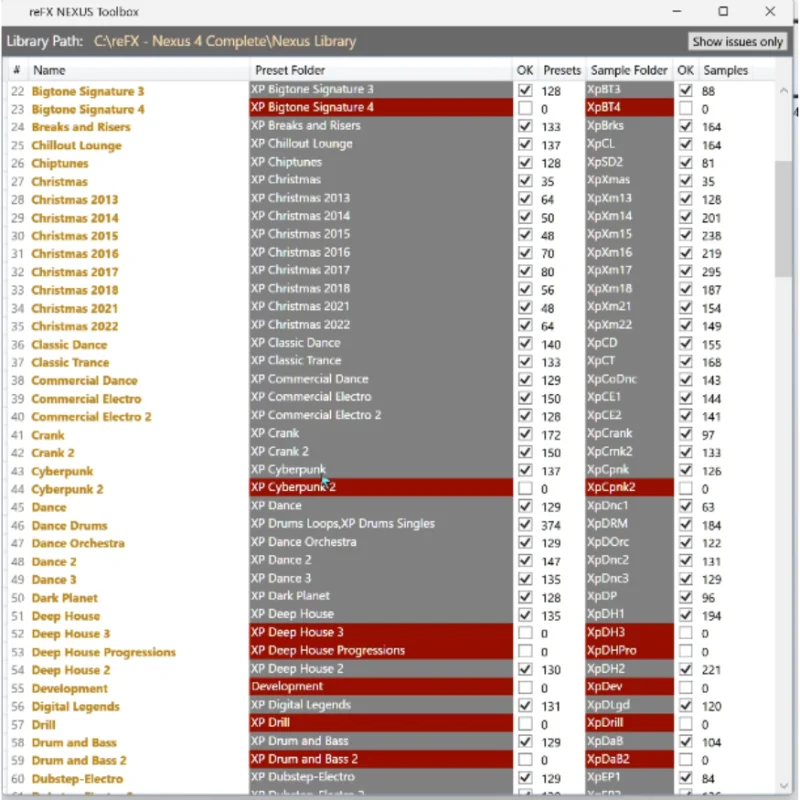Toggle the samples checkbox next to XpDrill
The height and width of the screenshot is (800, 800).
(x=686, y=722)
